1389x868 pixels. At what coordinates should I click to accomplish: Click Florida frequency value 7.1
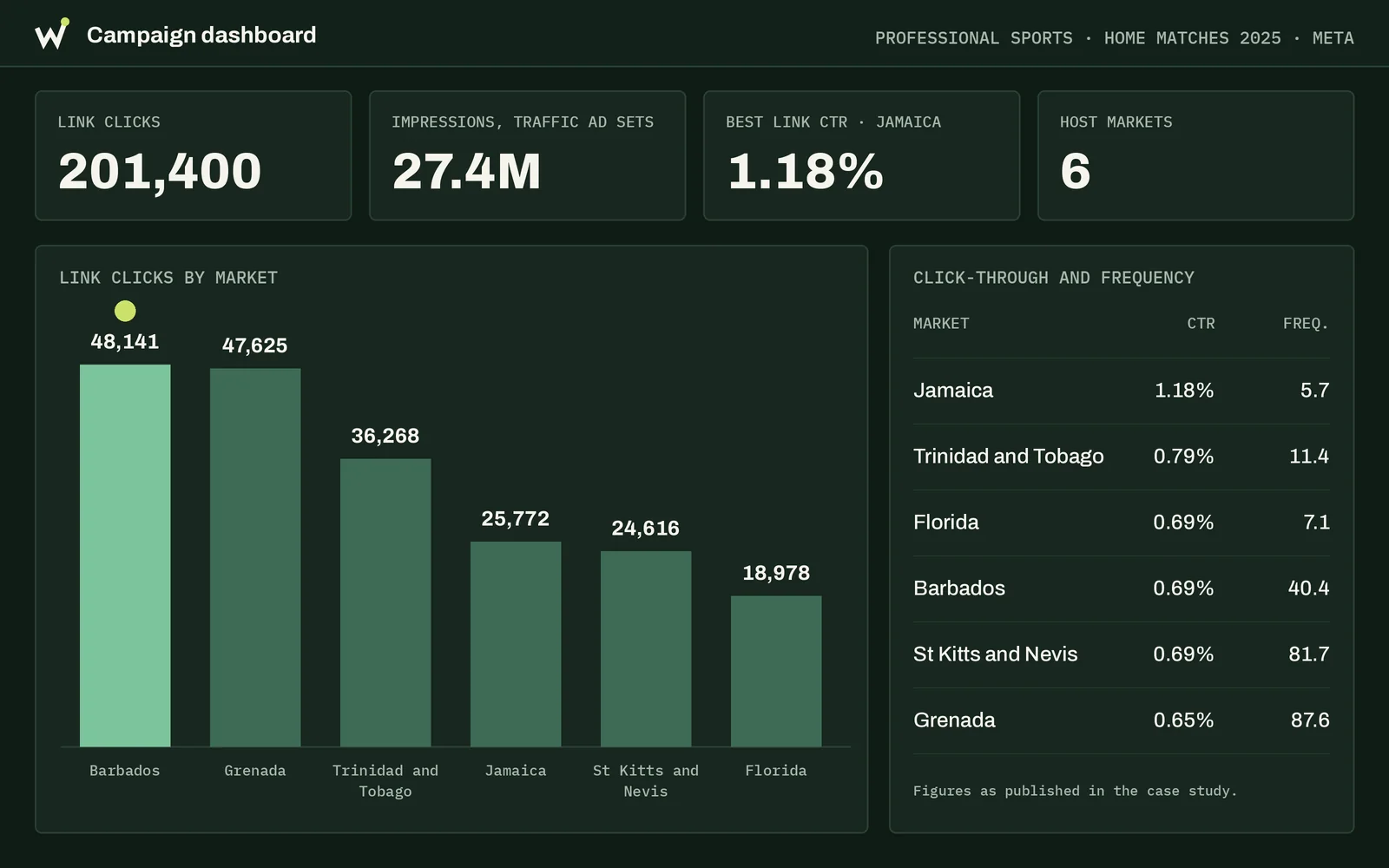(x=1316, y=523)
